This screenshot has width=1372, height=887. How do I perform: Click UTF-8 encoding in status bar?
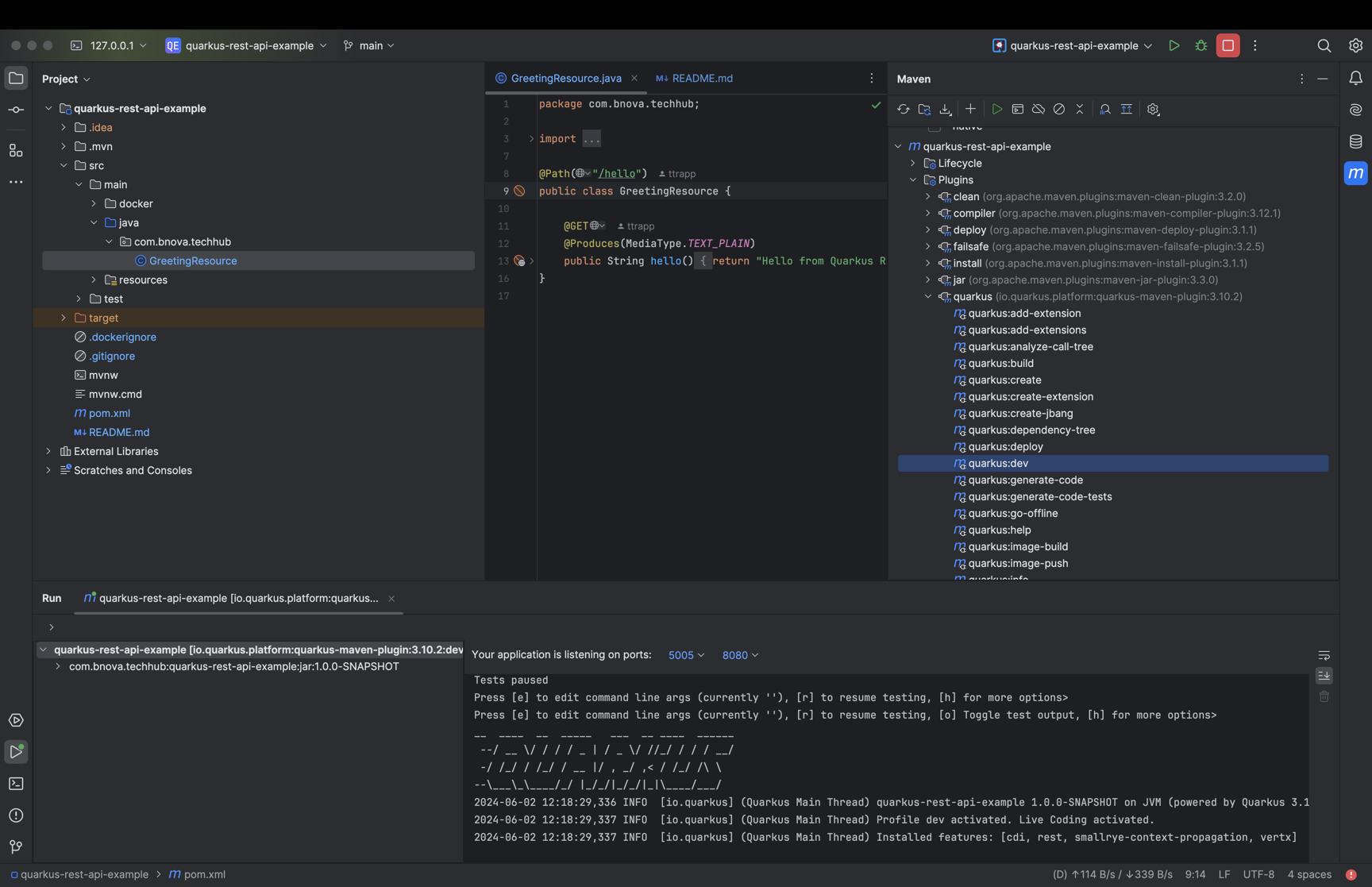(x=1258, y=874)
